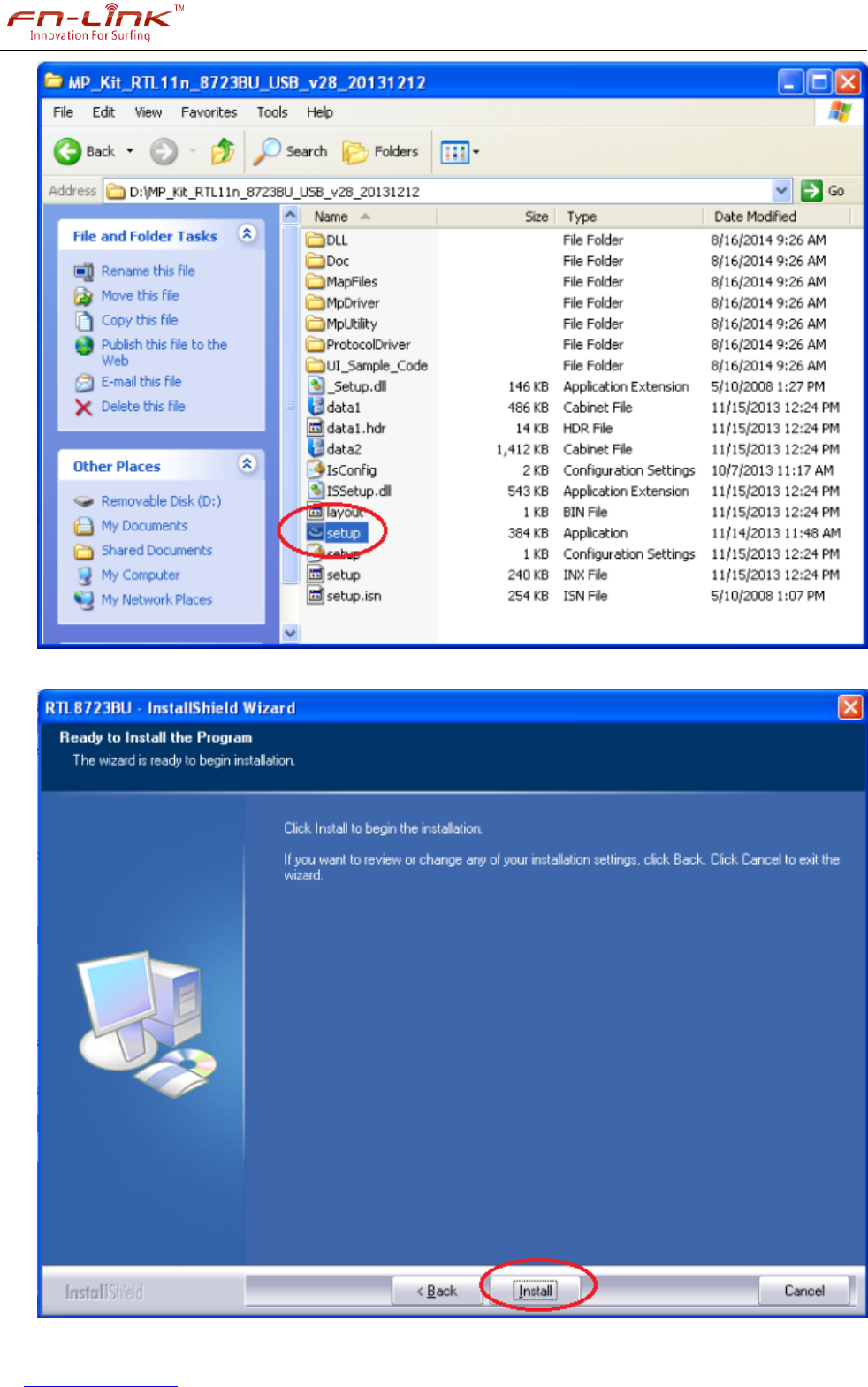Screen dimensions: 868x1387
Task: Open My Documents link
Action: coord(144,526)
